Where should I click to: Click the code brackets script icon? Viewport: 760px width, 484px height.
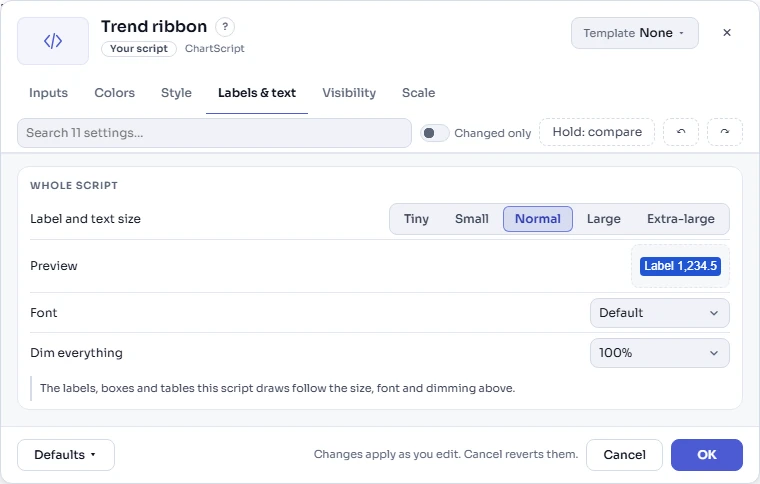53,41
